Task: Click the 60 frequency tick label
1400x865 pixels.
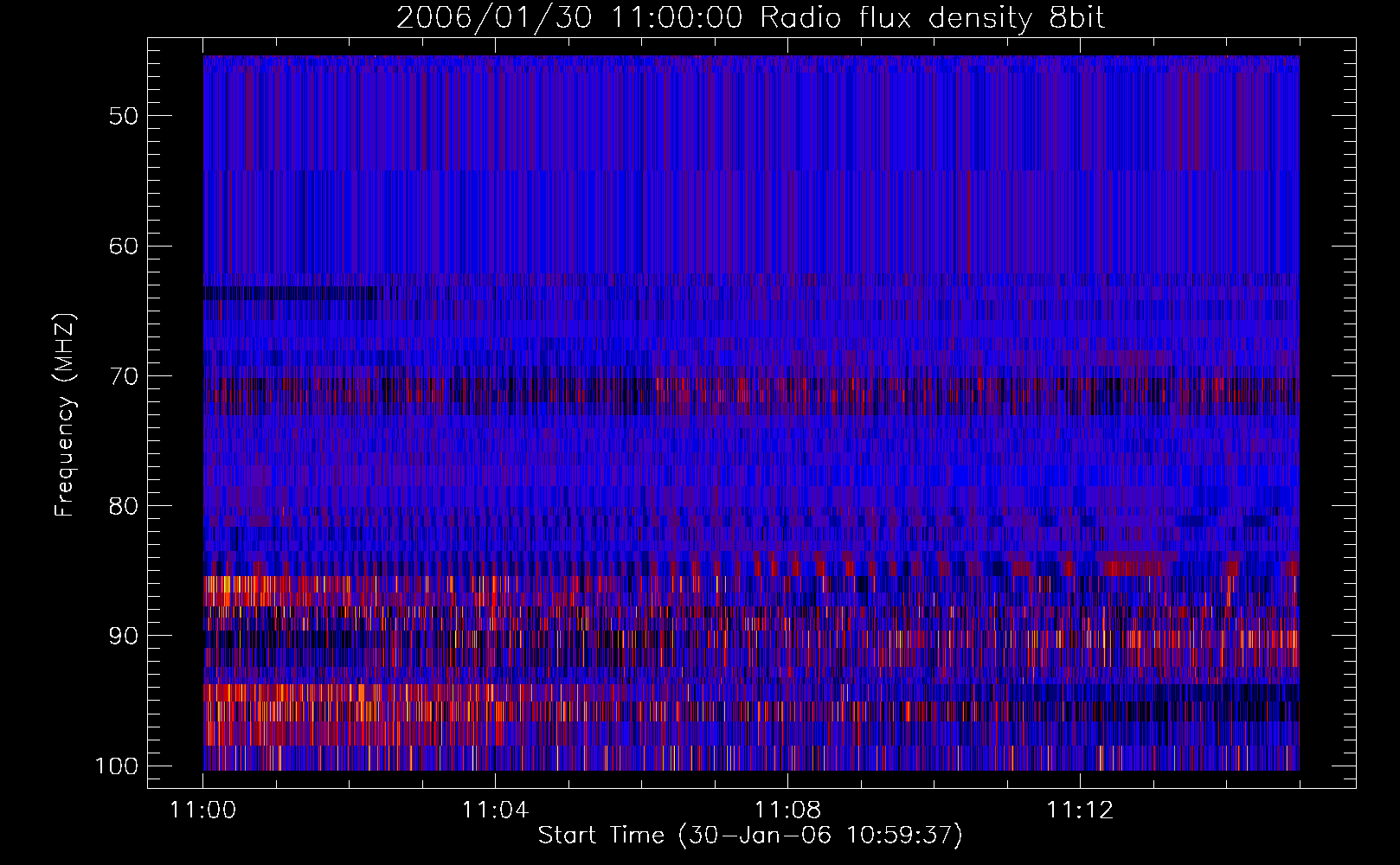Action: coord(124,246)
